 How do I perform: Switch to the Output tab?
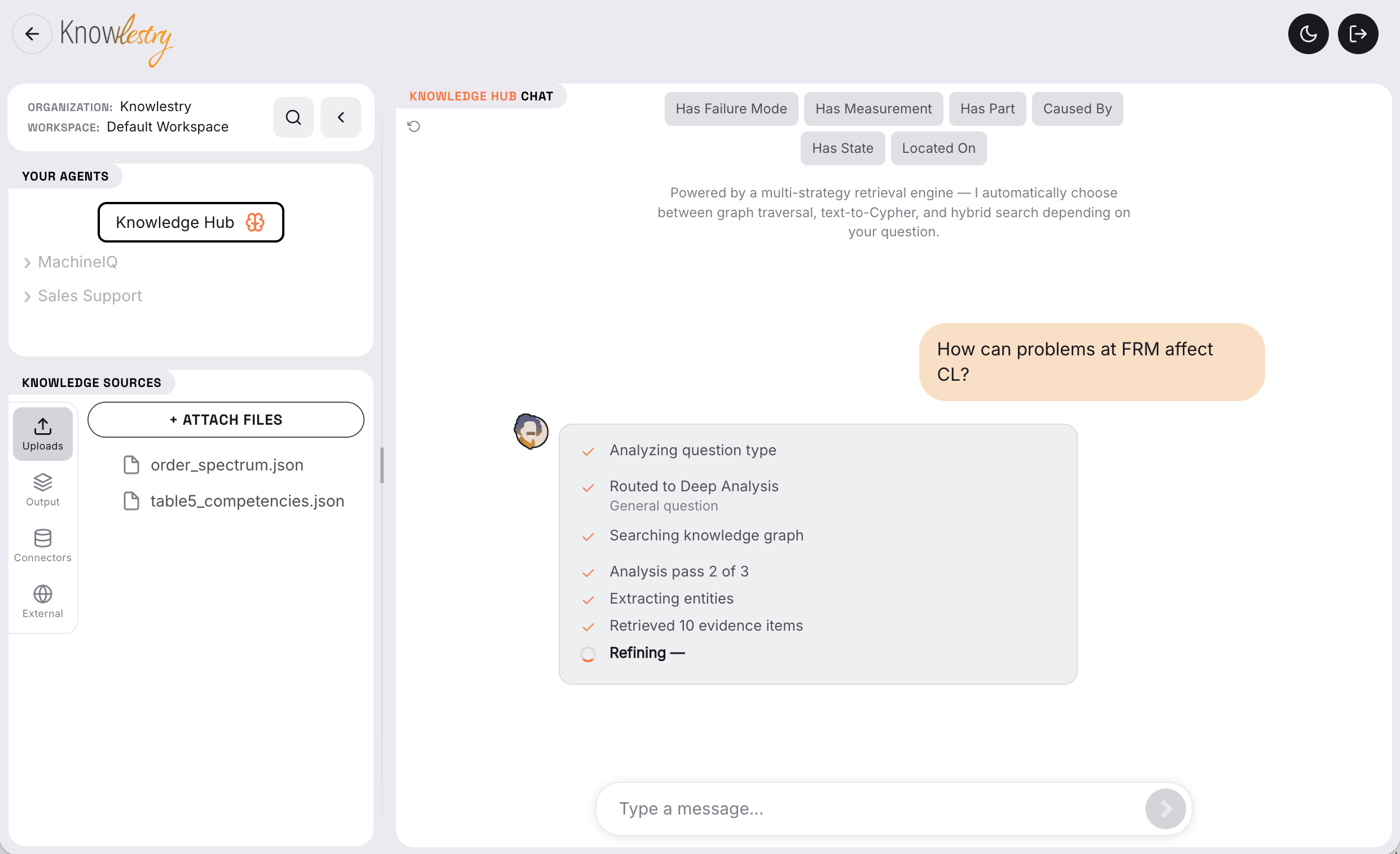(43, 490)
